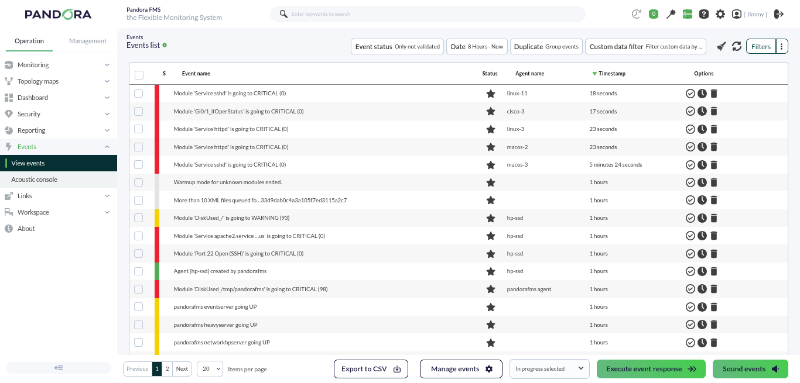Open the vertical dots menu beside Filters

pyautogui.click(x=782, y=46)
